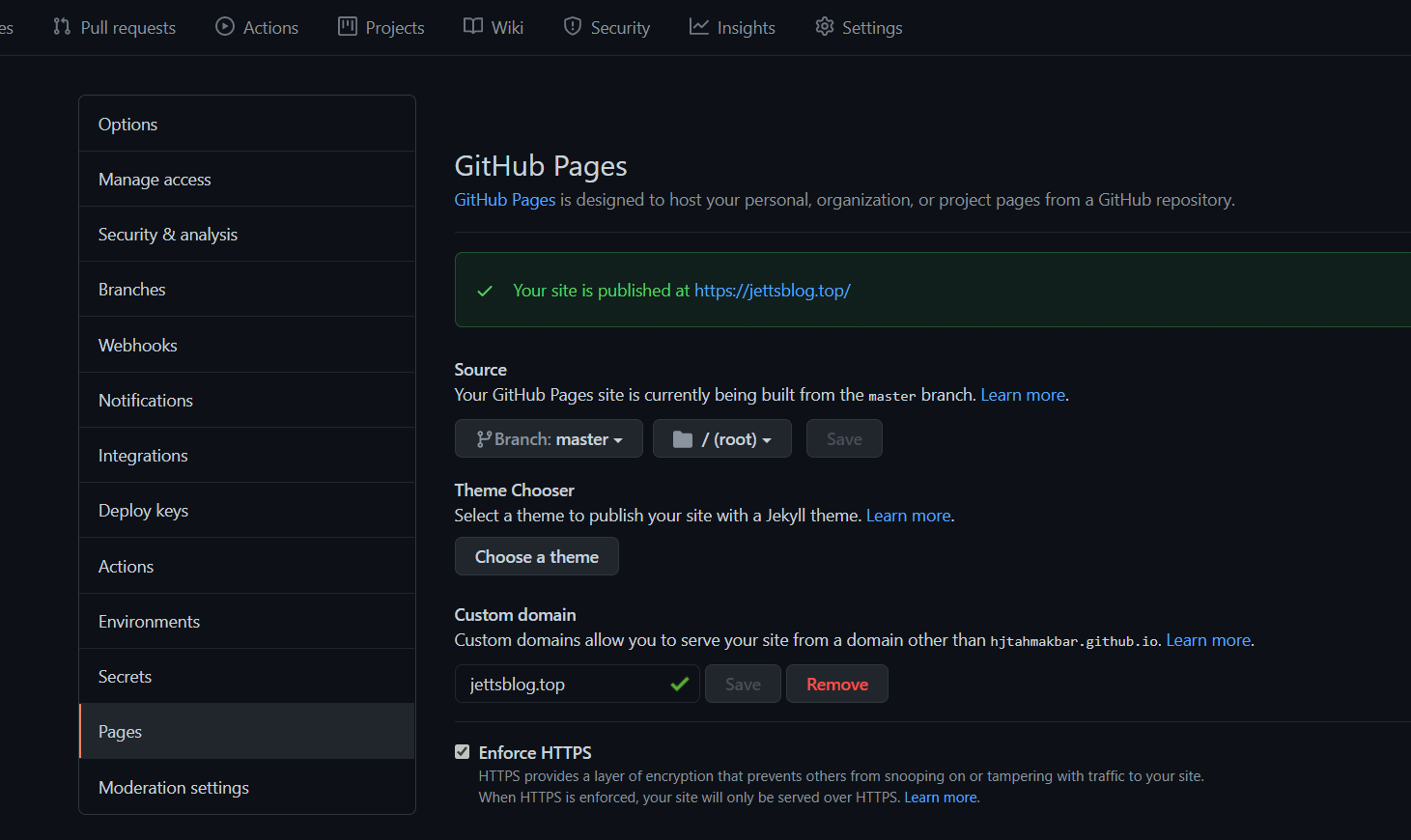Remove the custom domain

point(836,685)
